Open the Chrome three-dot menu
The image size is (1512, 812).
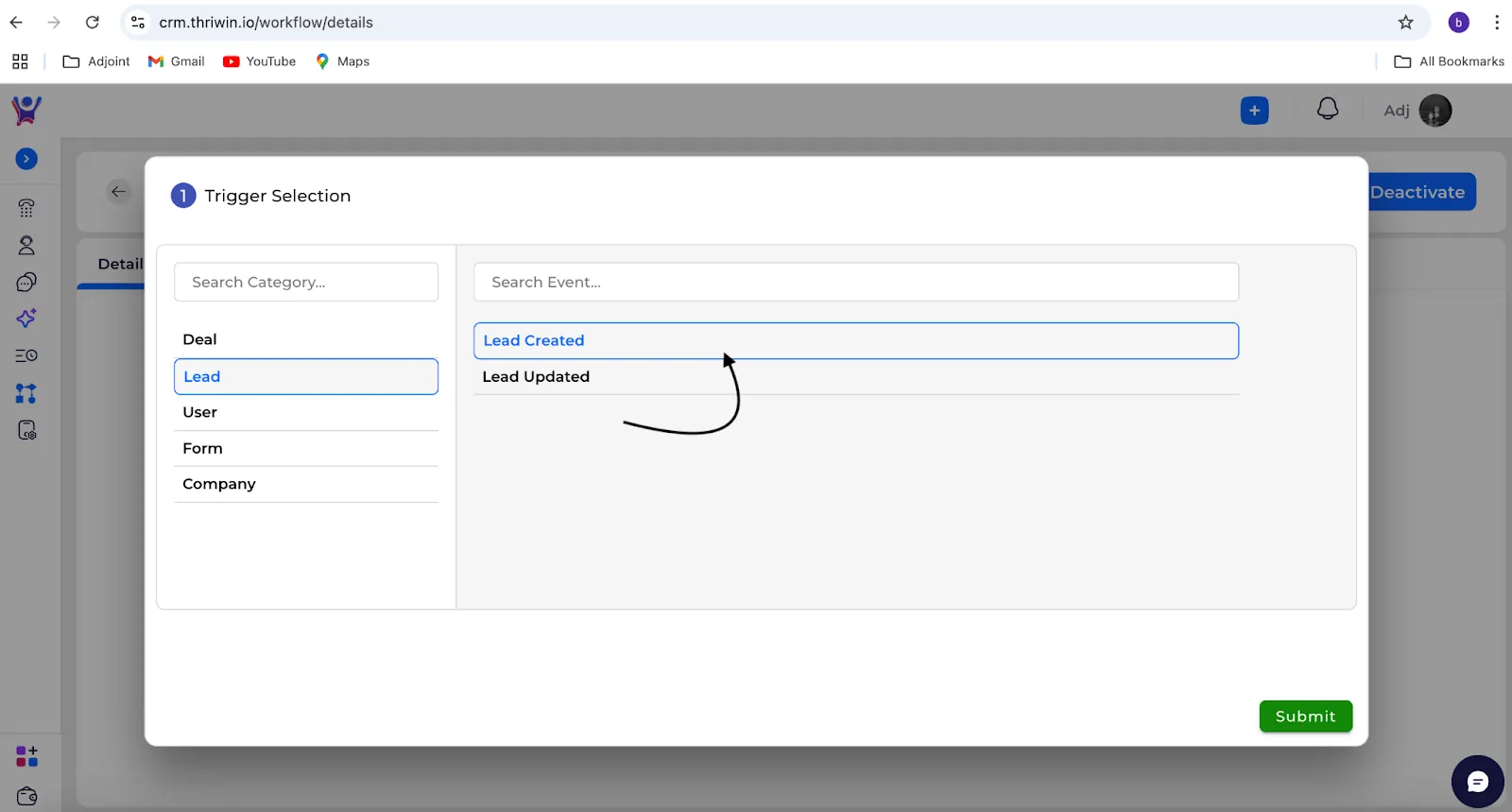(x=1497, y=22)
